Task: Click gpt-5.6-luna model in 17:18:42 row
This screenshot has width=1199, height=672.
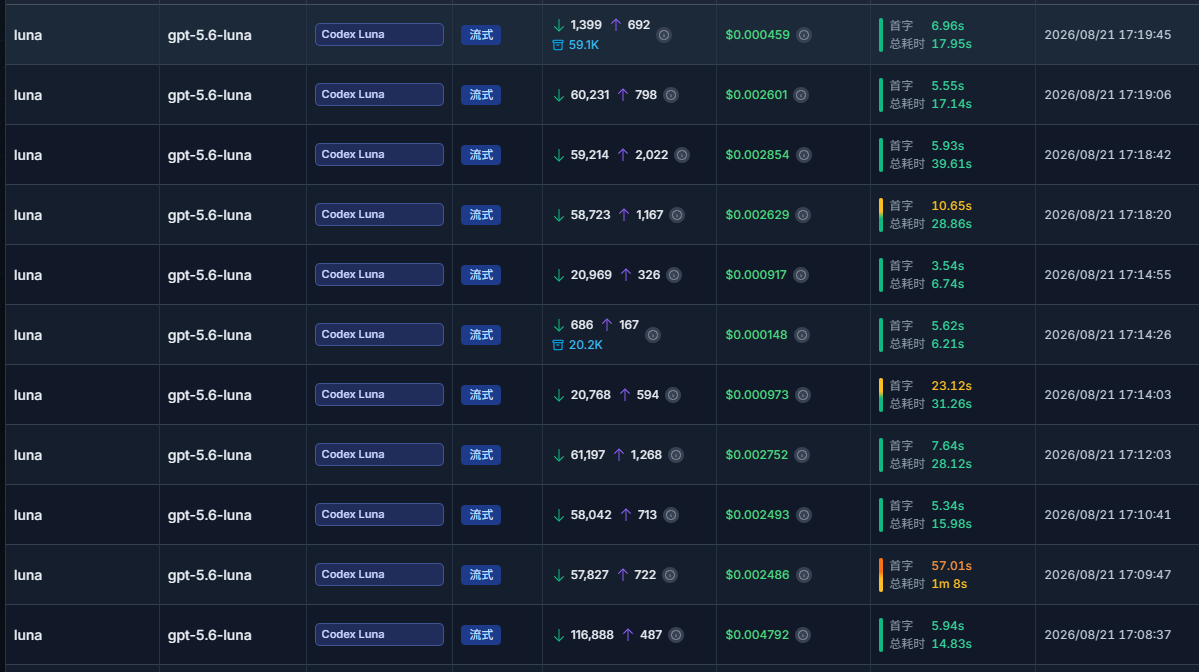Action: [210, 155]
